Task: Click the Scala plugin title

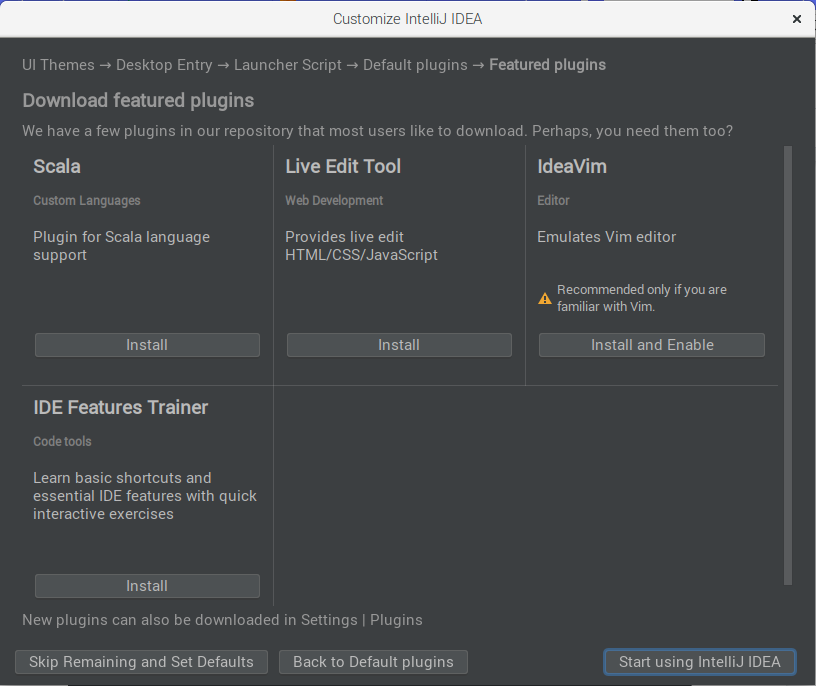Action: click(x=57, y=167)
